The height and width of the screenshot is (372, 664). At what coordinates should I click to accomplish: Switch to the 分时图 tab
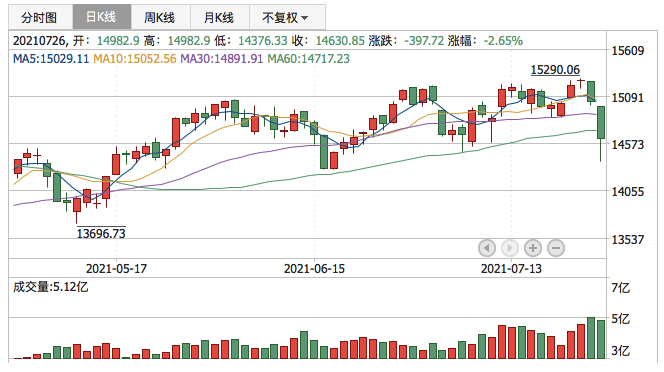[x=39, y=17]
